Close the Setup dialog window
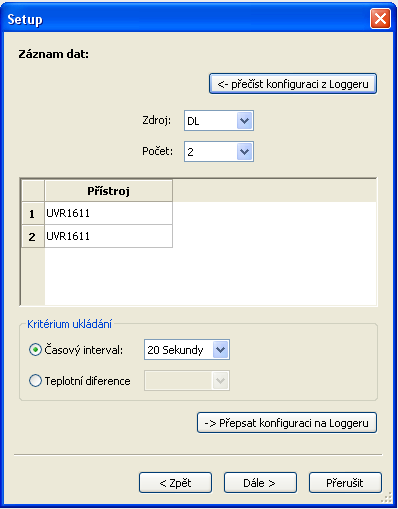This screenshot has height=509, width=398. (x=380, y=19)
